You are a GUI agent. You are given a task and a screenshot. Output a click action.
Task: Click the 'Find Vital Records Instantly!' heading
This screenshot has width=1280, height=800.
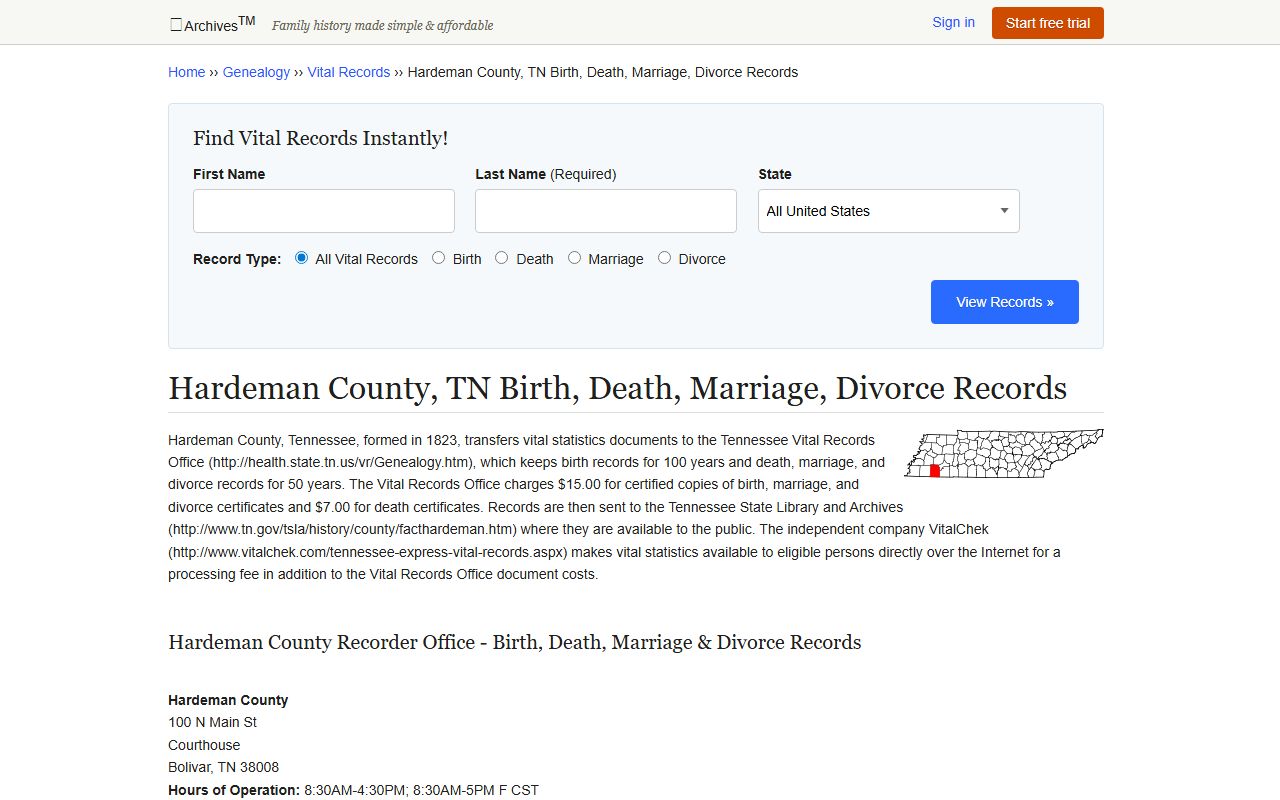(x=321, y=139)
